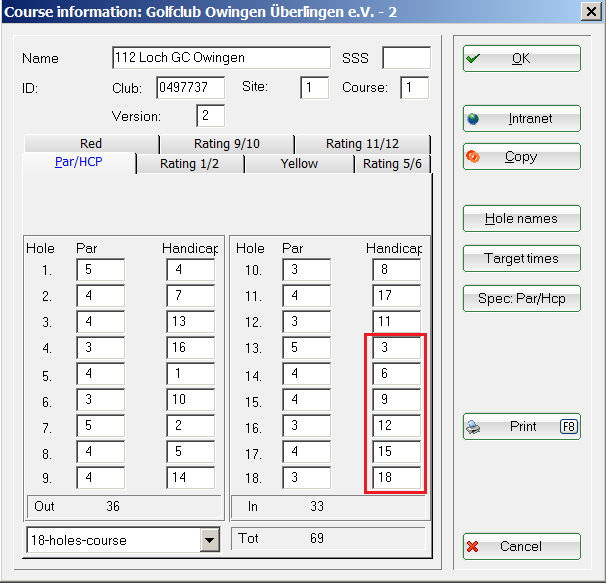Click the Handicap field for hole 16

(x=397, y=425)
